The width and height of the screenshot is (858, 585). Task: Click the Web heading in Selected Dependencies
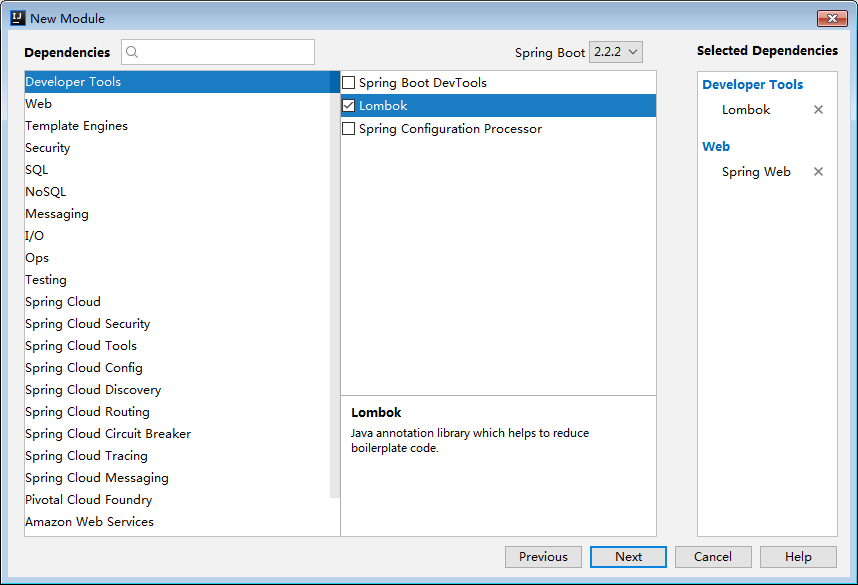pyautogui.click(x=716, y=146)
